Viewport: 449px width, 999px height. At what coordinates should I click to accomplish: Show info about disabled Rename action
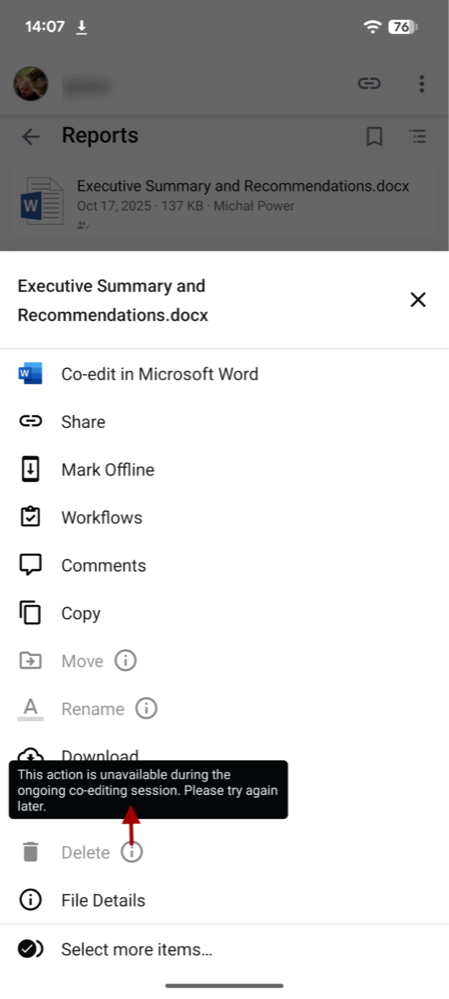pos(146,708)
